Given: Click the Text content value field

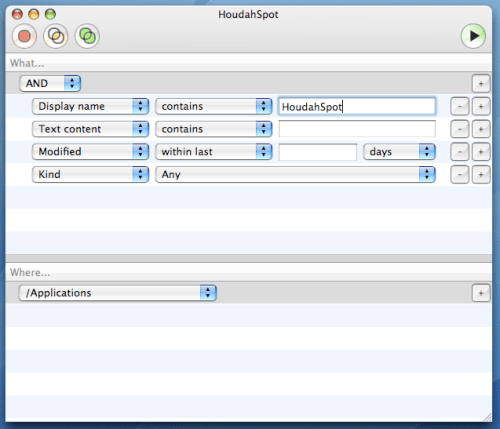Looking at the screenshot, I should (357, 129).
